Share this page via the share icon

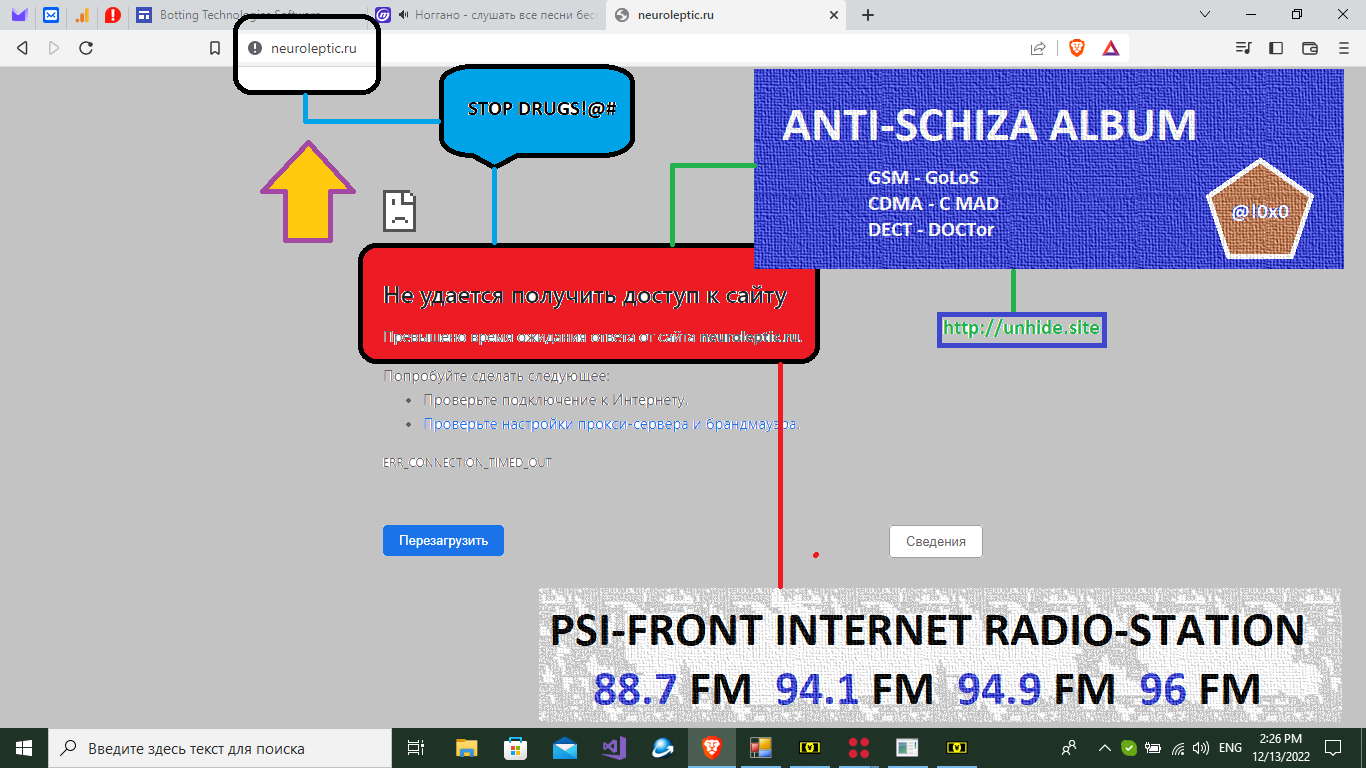[1038, 47]
